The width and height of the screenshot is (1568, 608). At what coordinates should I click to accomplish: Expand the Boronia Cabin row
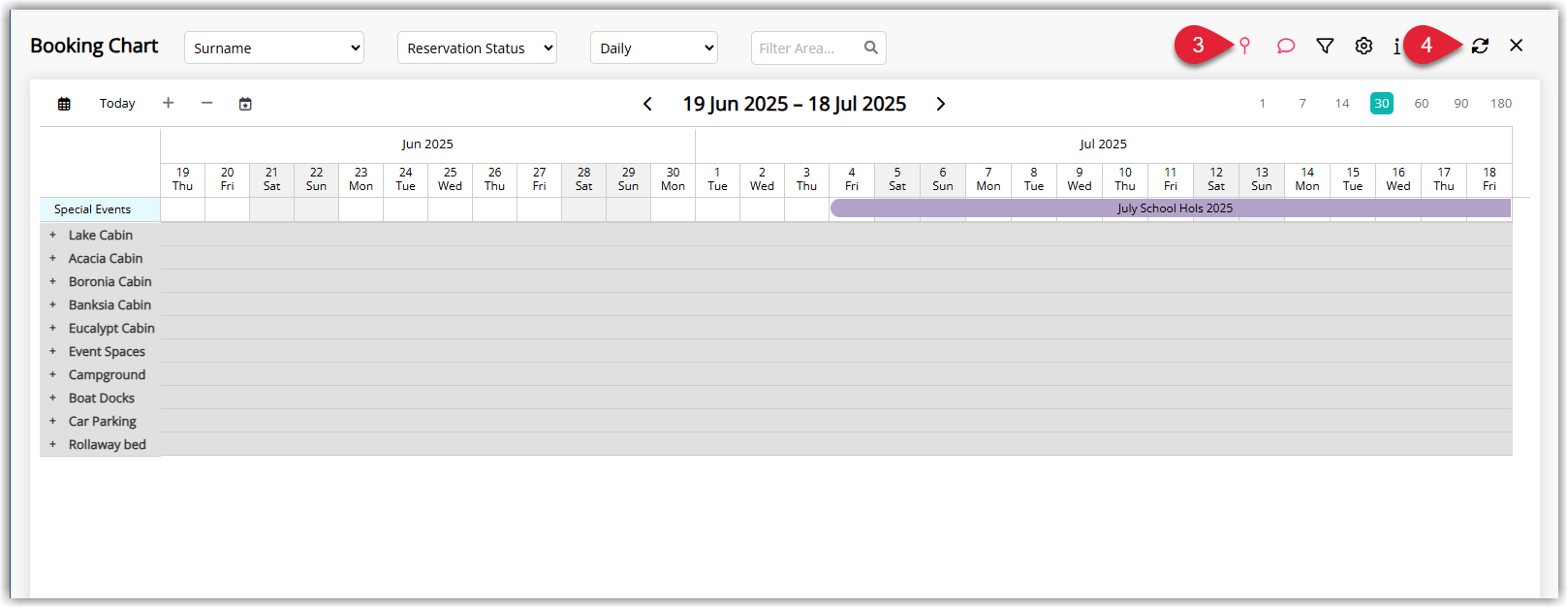point(53,281)
